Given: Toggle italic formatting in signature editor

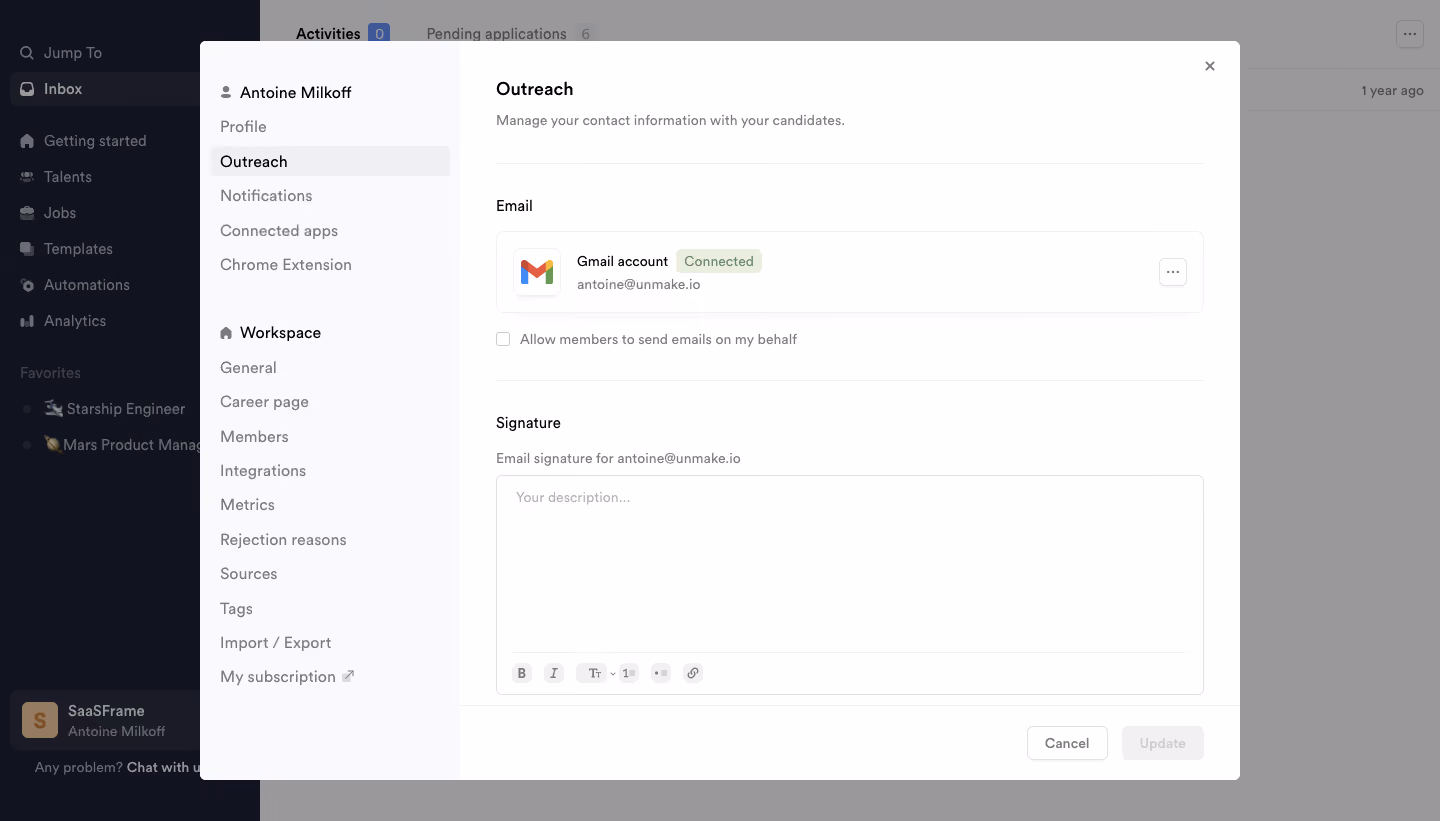Looking at the screenshot, I should pos(554,673).
